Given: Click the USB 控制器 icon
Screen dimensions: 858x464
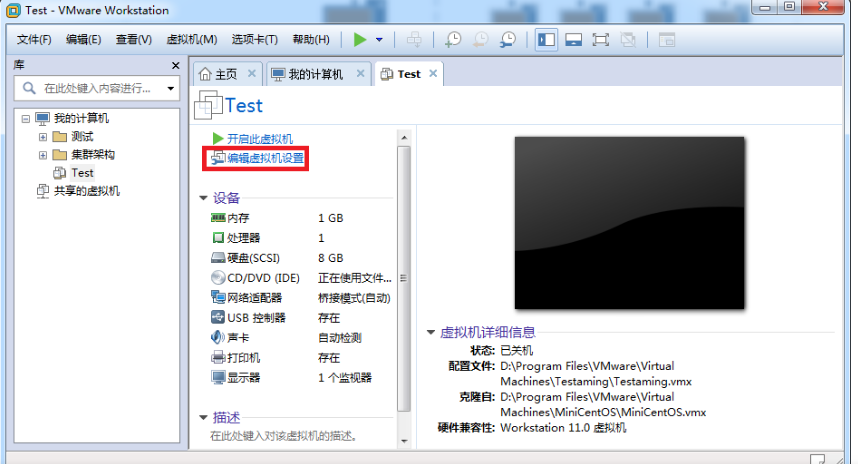Looking at the screenshot, I should click(x=218, y=317).
